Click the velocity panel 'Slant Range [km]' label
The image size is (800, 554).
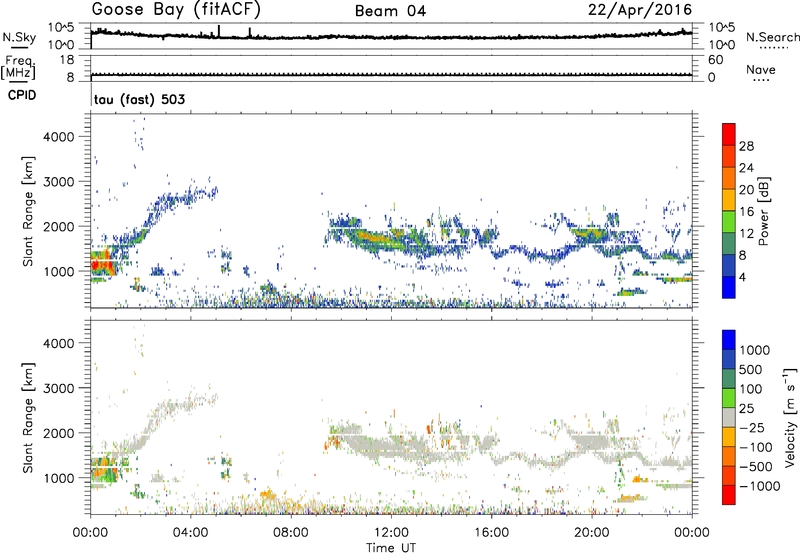pos(28,417)
